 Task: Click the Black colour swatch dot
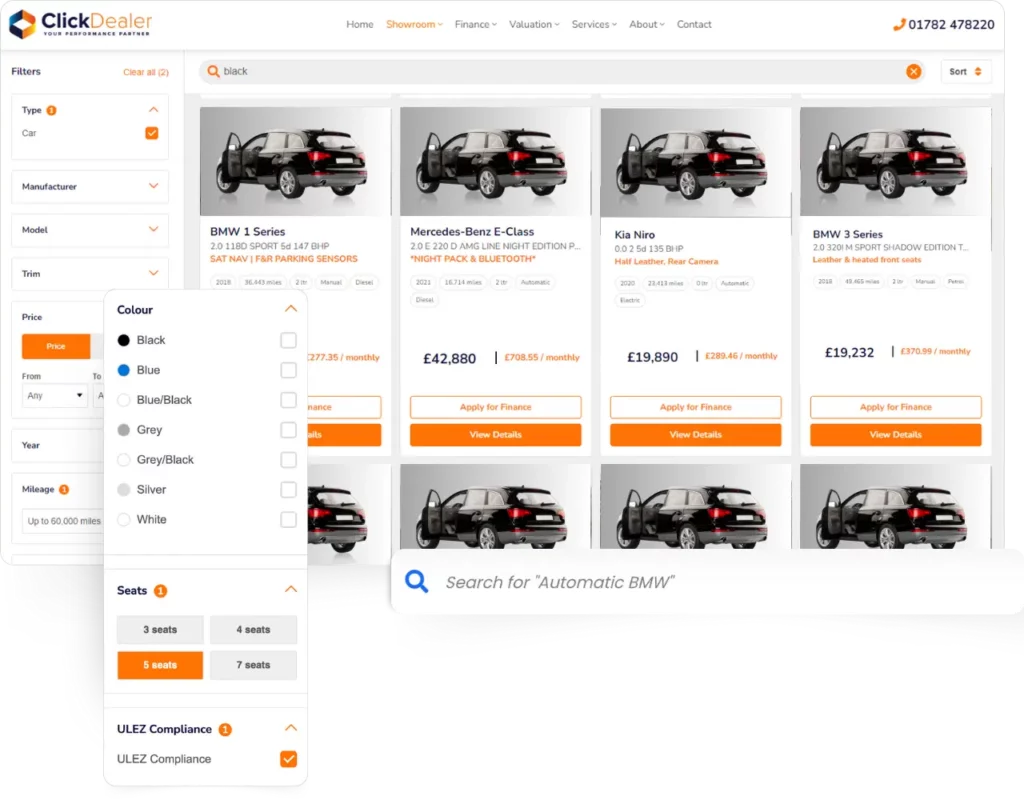[x=123, y=340]
